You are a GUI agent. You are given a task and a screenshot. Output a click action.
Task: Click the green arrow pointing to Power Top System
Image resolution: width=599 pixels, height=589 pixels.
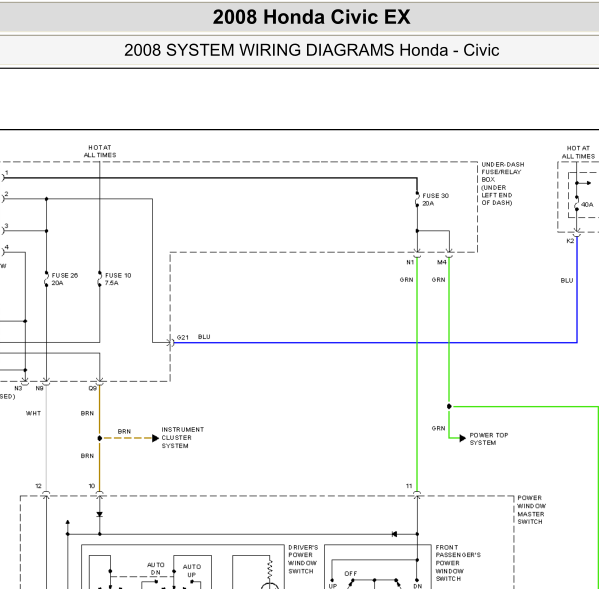pos(462,438)
